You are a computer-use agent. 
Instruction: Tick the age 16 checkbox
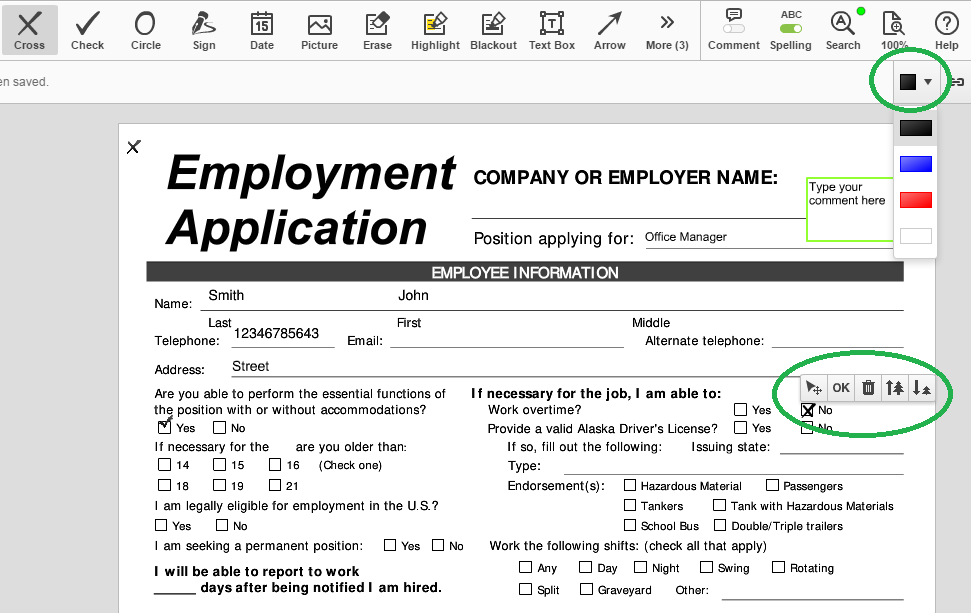coord(275,464)
